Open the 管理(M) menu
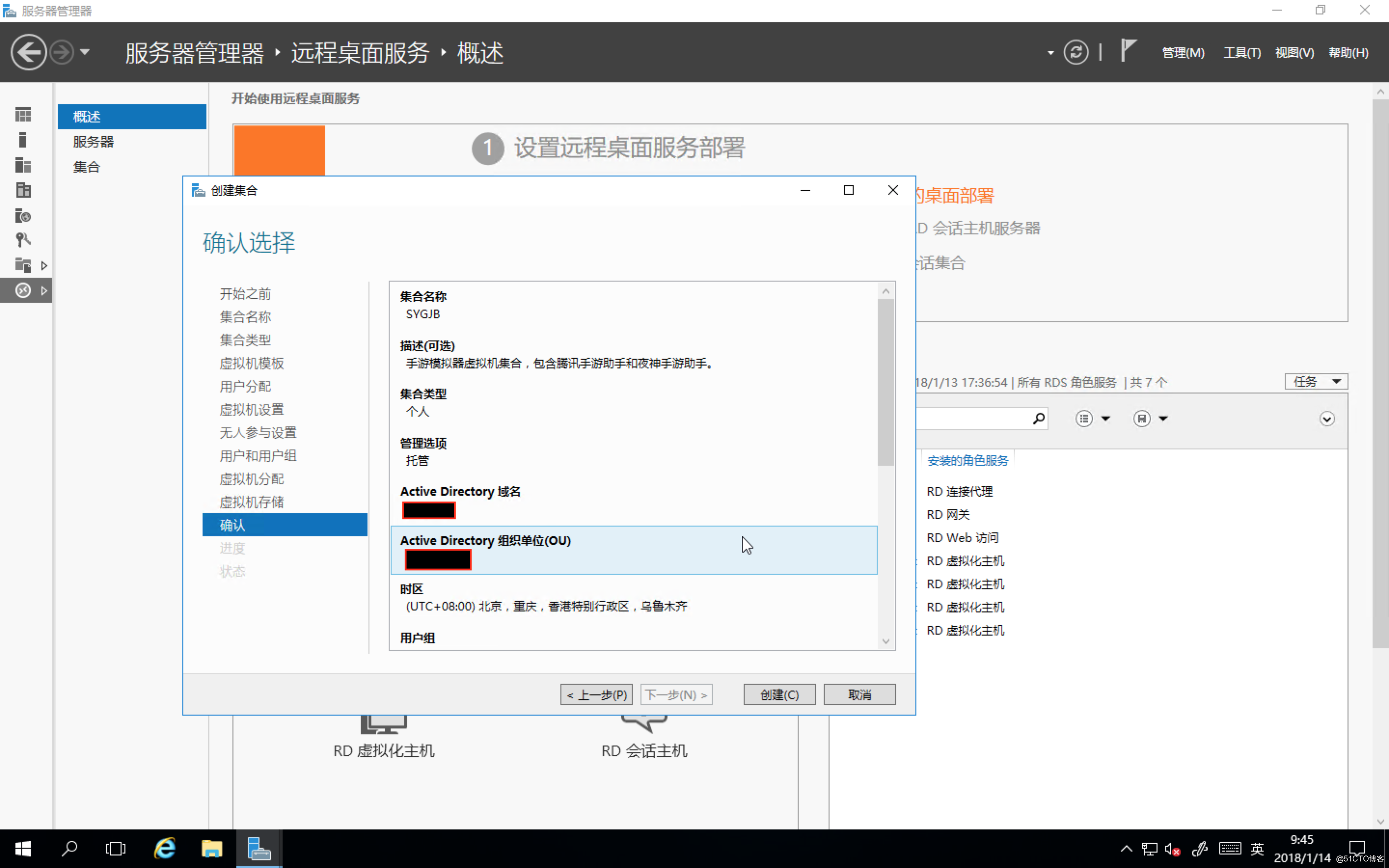1389x868 pixels. pos(1183,53)
